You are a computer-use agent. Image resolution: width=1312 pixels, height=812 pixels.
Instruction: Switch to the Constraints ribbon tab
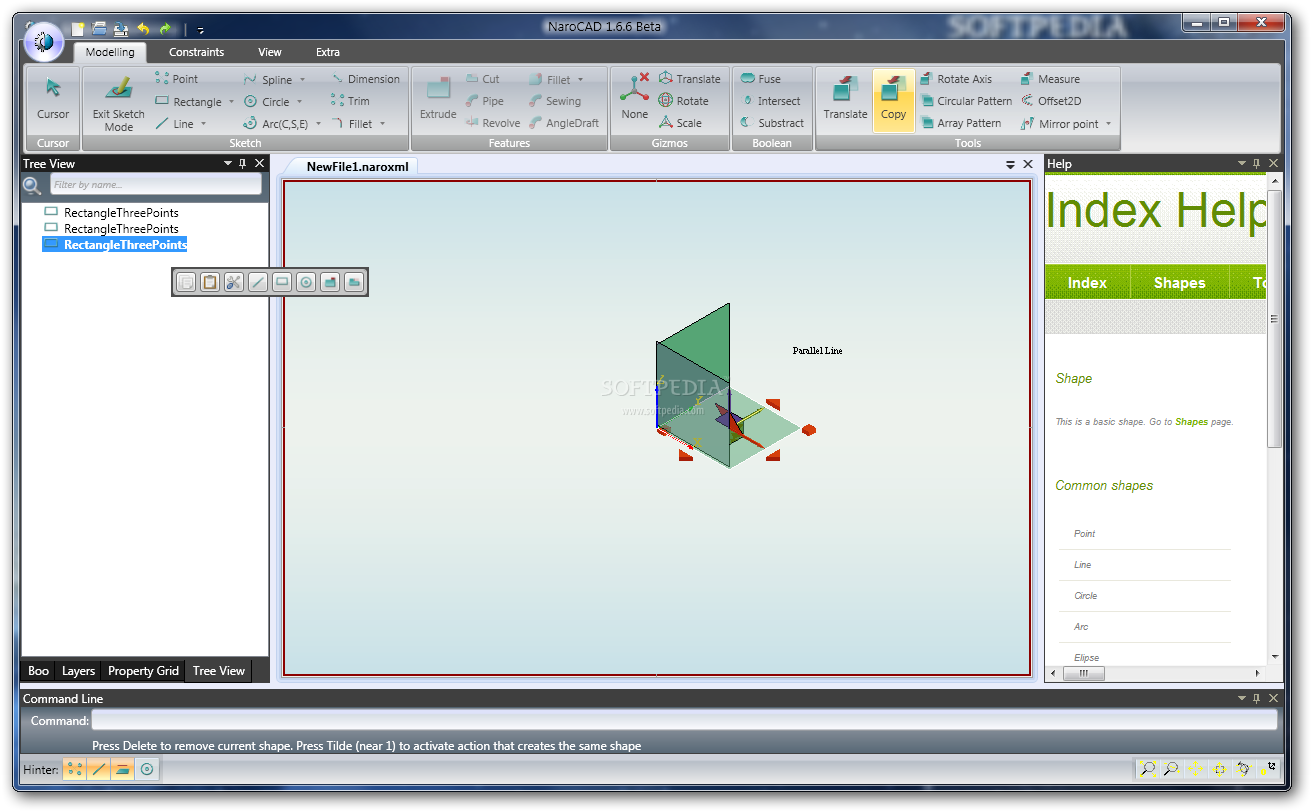coord(196,52)
